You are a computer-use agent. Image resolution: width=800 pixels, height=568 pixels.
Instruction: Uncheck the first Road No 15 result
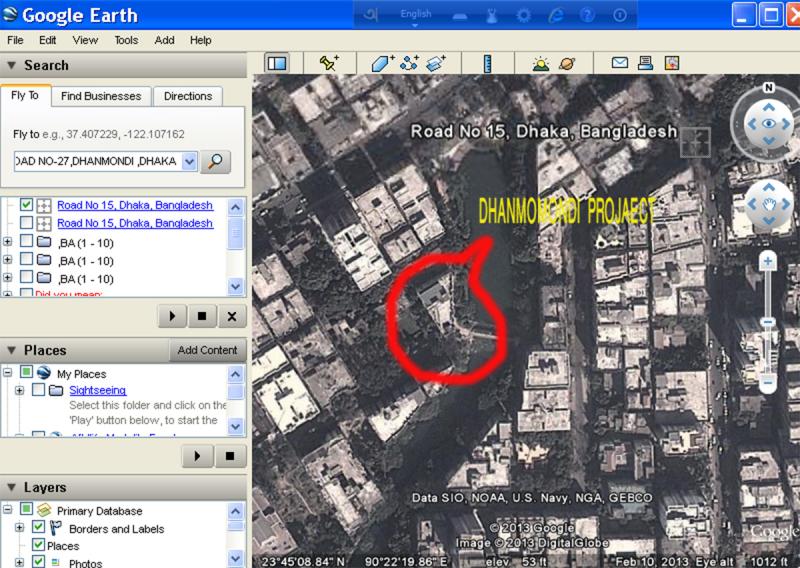pyautogui.click(x=27, y=205)
